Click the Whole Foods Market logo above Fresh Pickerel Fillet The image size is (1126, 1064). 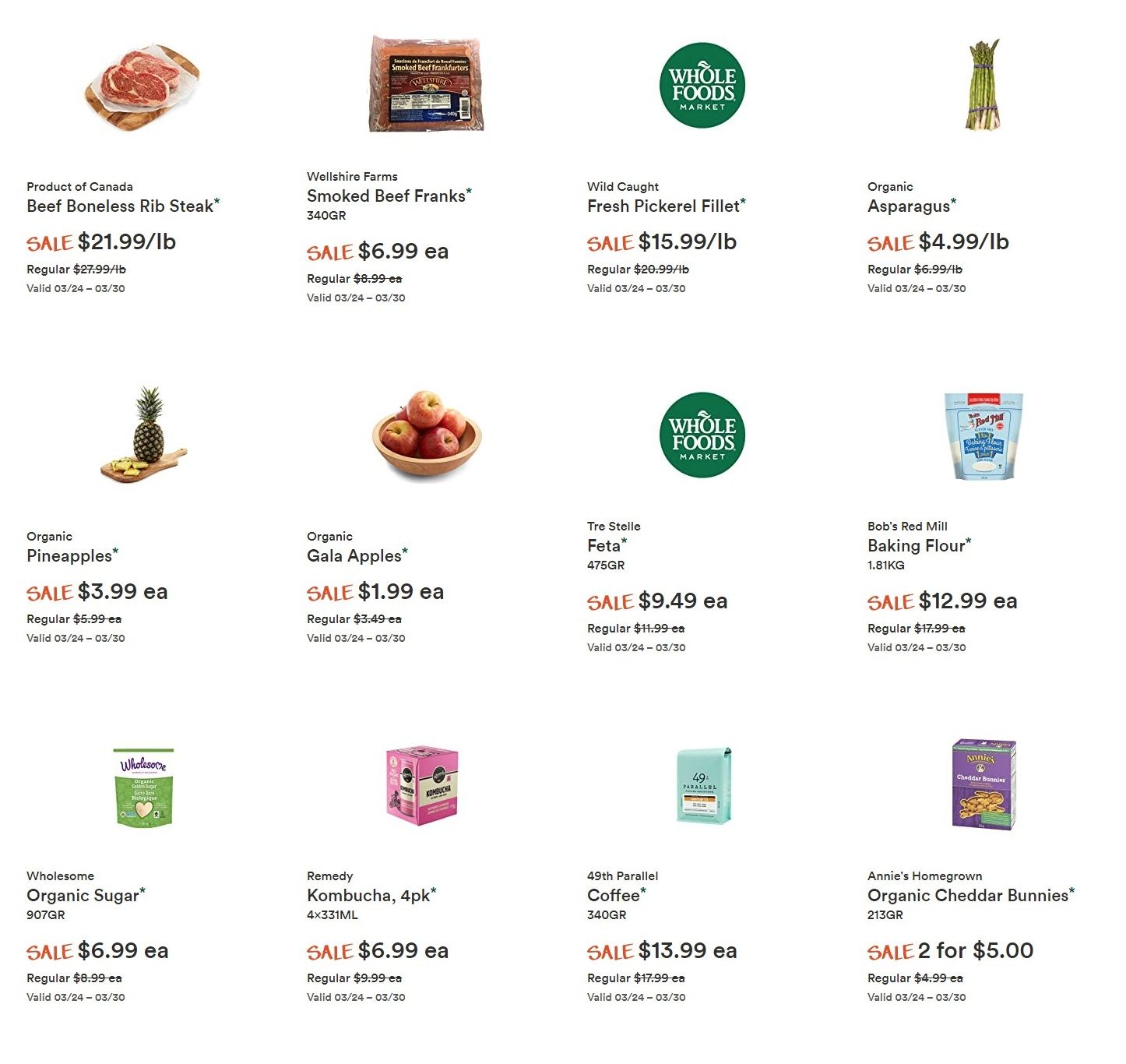point(702,85)
